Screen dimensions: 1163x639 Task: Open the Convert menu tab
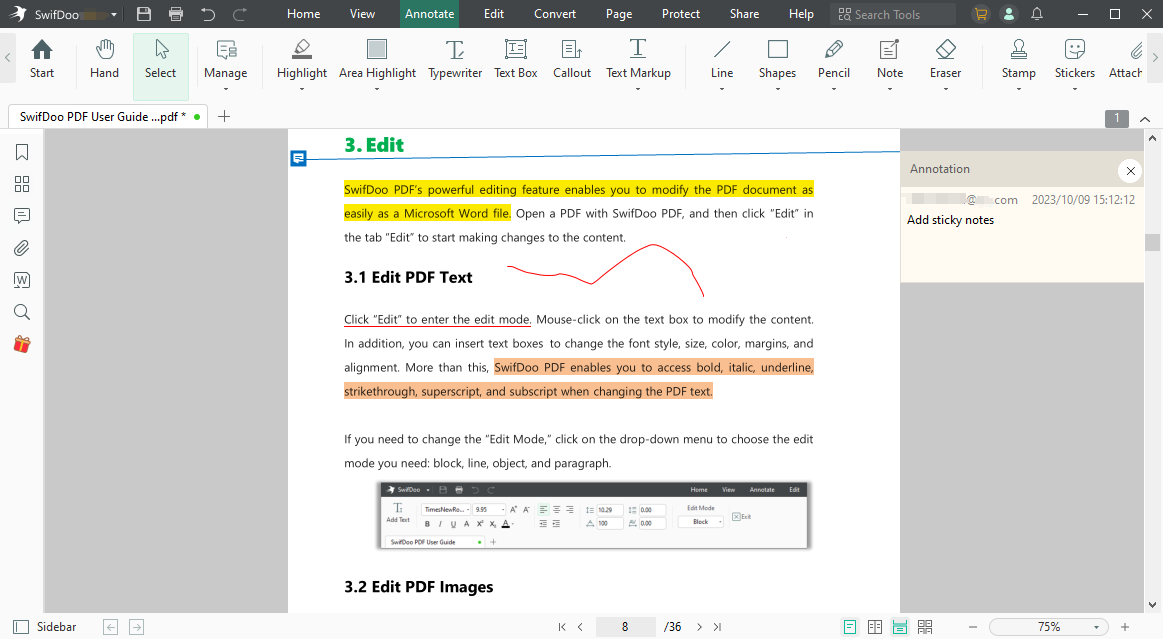click(555, 14)
